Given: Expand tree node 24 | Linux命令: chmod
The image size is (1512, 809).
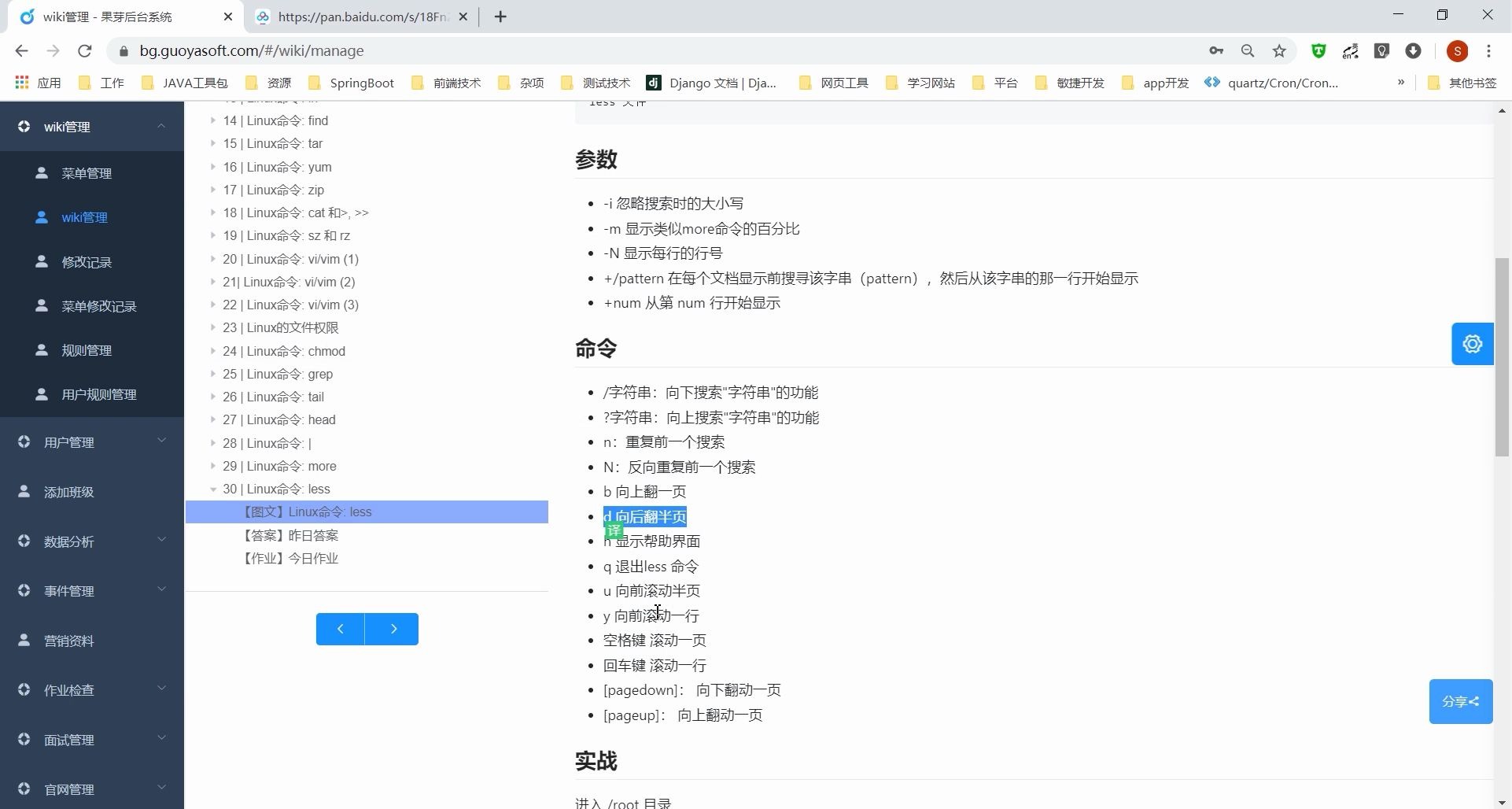Looking at the screenshot, I should coord(213,351).
